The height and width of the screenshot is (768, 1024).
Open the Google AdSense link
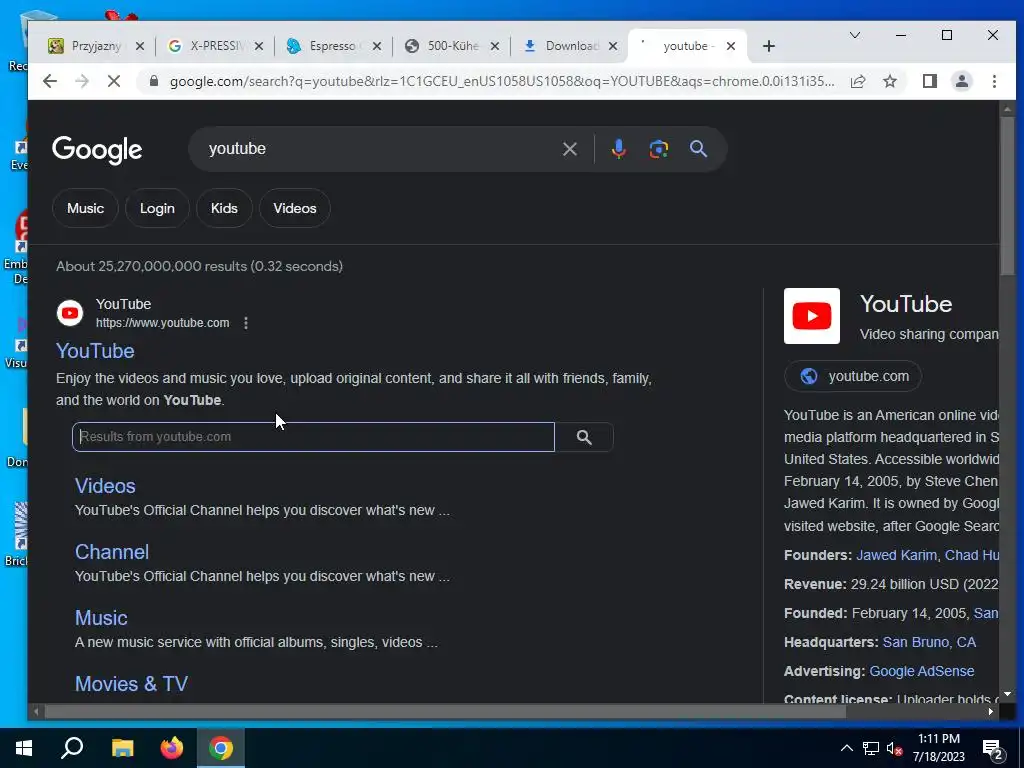point(921,671)
